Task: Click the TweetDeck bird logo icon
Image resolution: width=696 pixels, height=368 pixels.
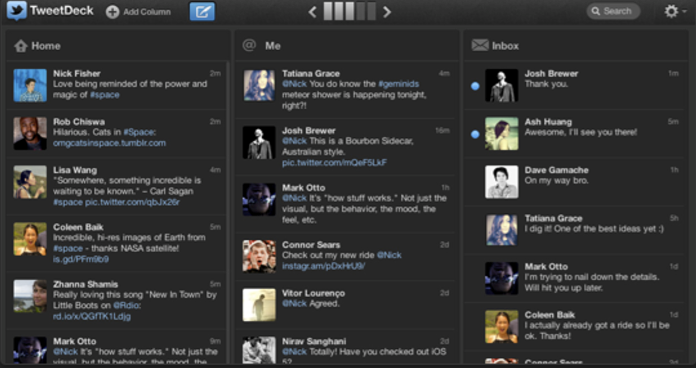Action: pyautogui.click(x=17, y=11)
